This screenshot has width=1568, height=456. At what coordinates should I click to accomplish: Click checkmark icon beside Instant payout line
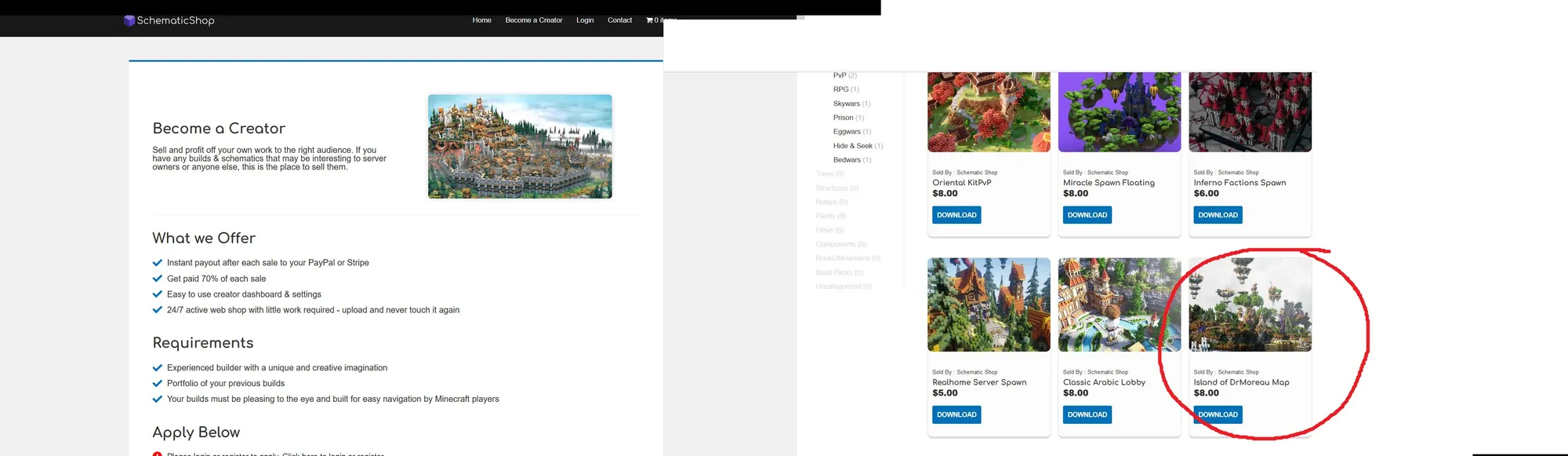pyautogui.click(x=158, y=263)
